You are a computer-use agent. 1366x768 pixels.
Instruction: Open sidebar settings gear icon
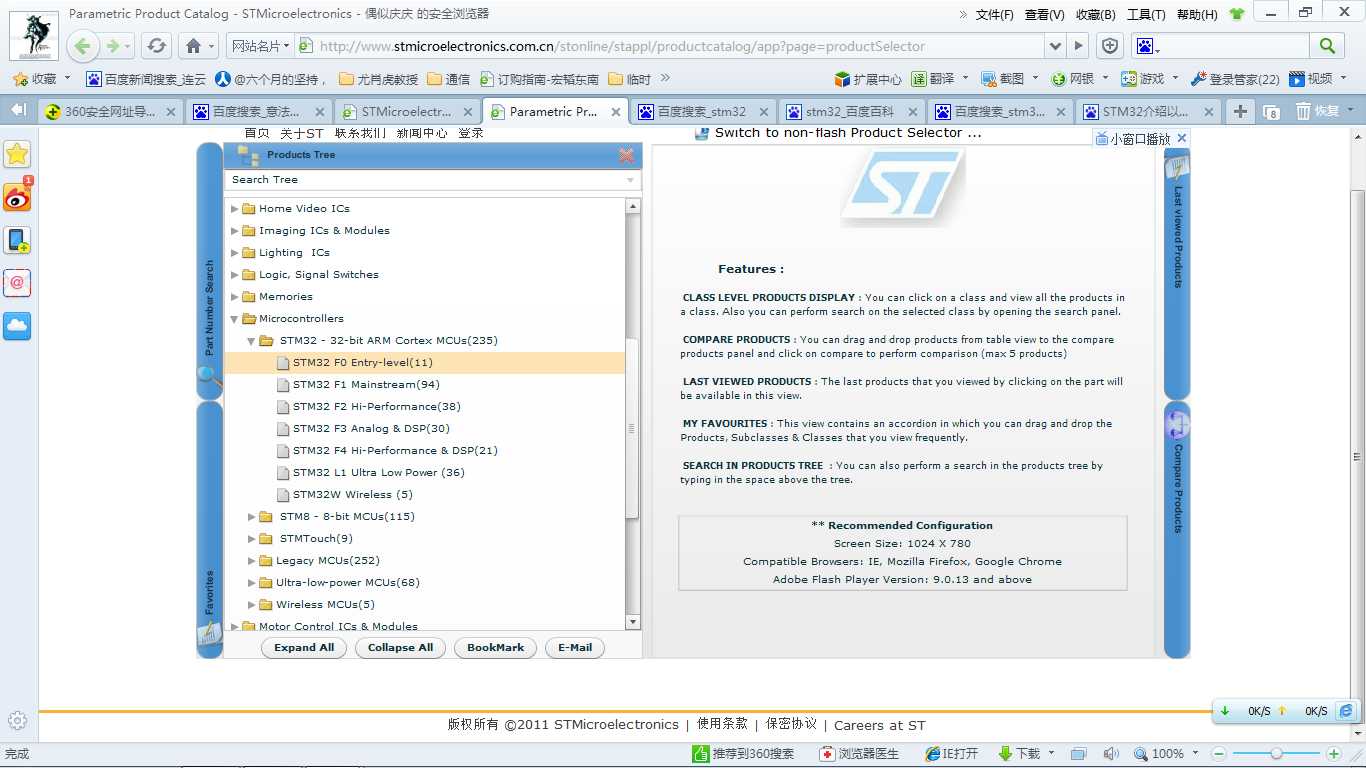tap(17, 720)
